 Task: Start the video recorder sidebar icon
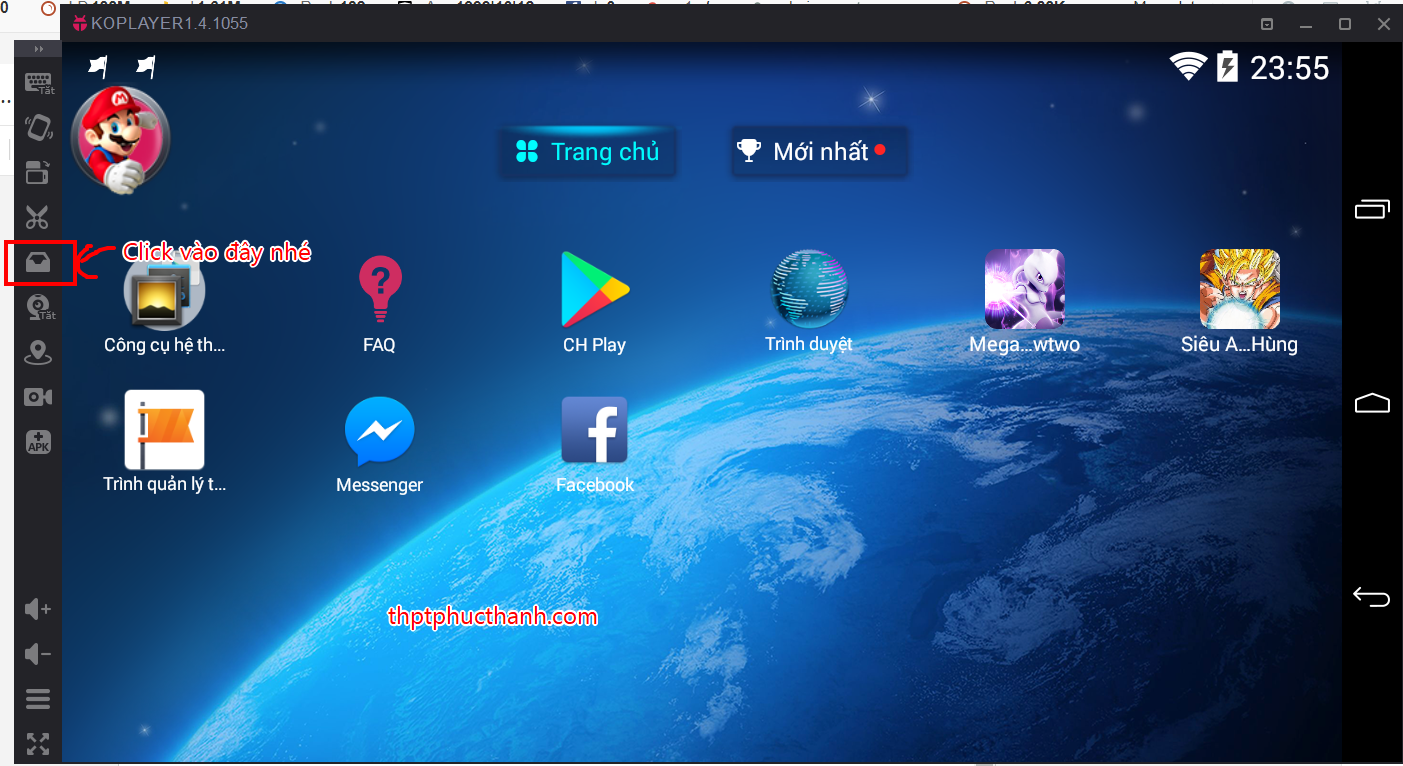pyautogui.click(x=38, y=397)
